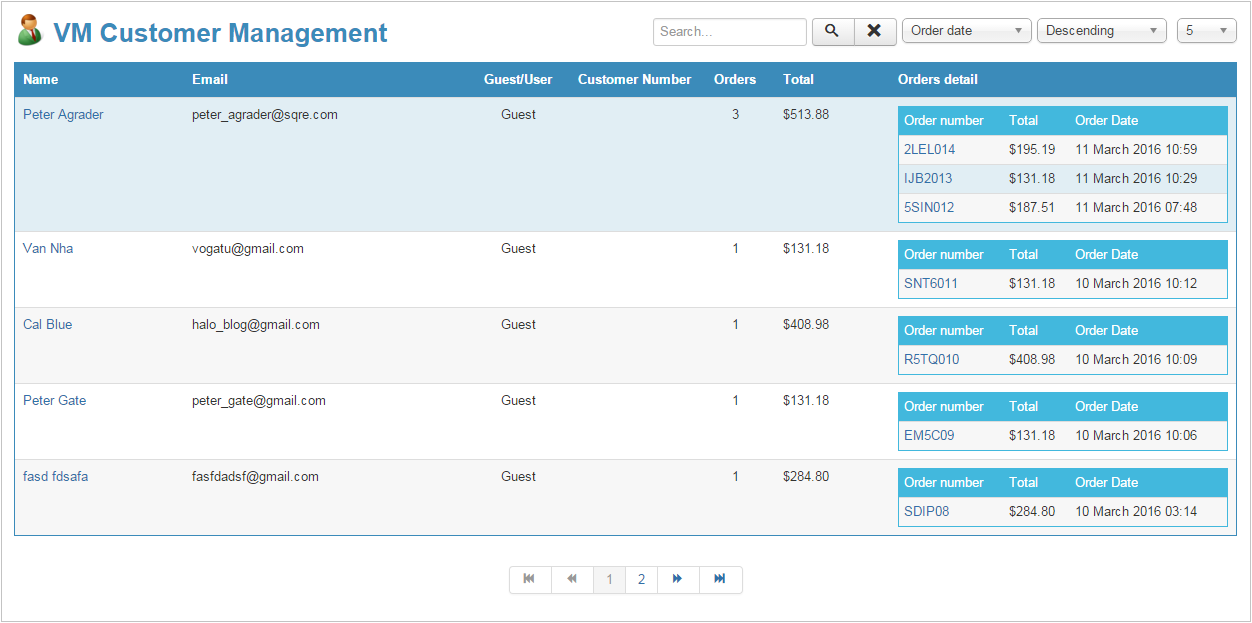Screen dimensions: 1252x623
Task: Click the magnifier search button
Action: point(833,31)
